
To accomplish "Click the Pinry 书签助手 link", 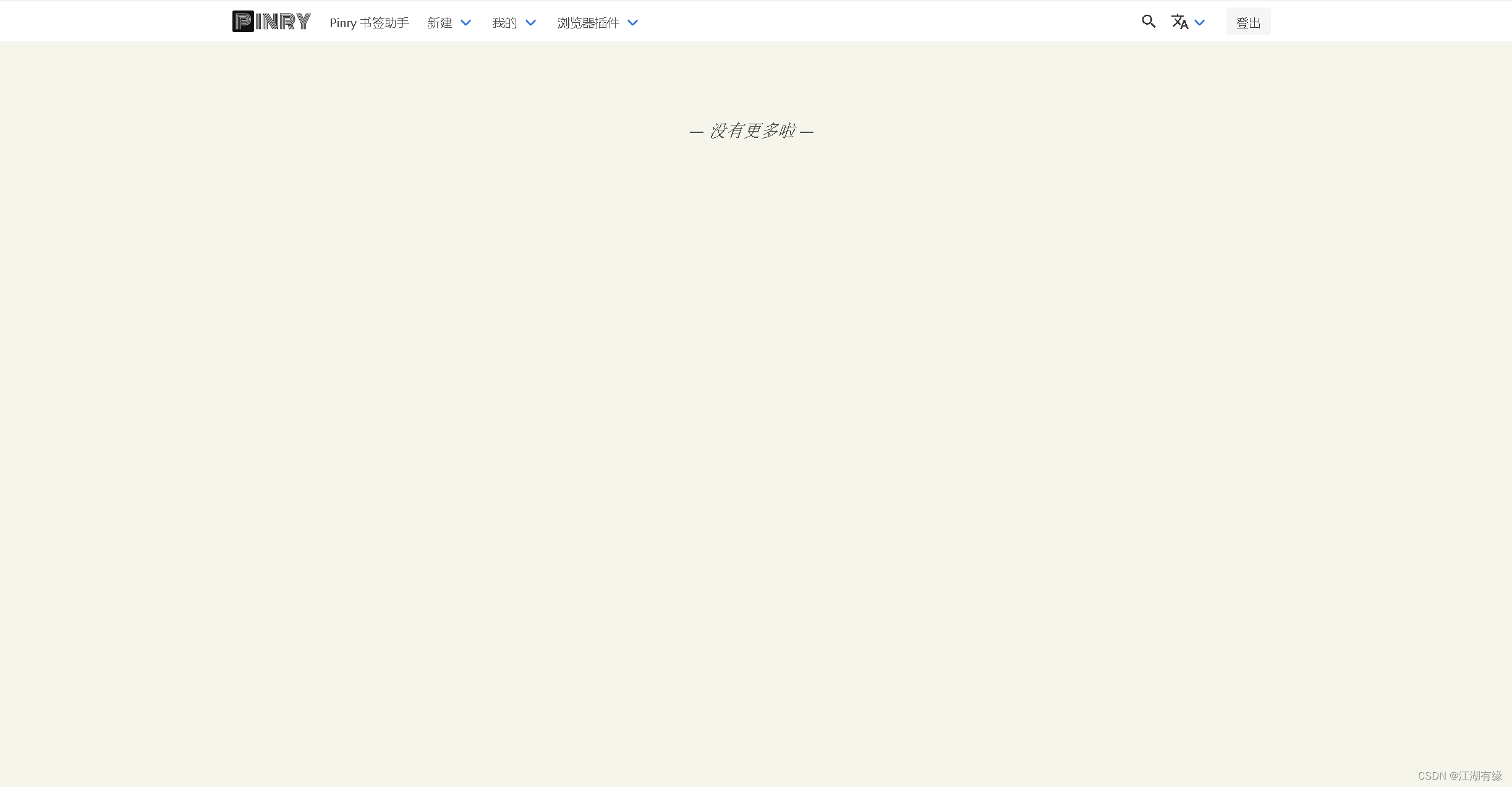I will point(368,23).
